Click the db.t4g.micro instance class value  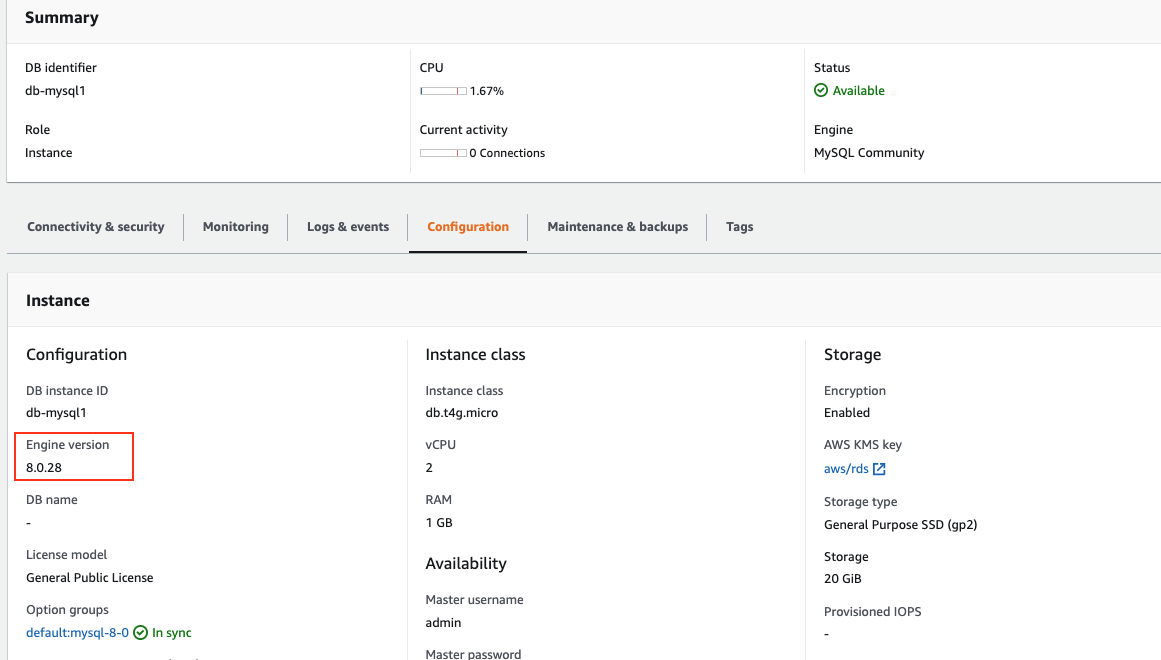click(461, 413)
